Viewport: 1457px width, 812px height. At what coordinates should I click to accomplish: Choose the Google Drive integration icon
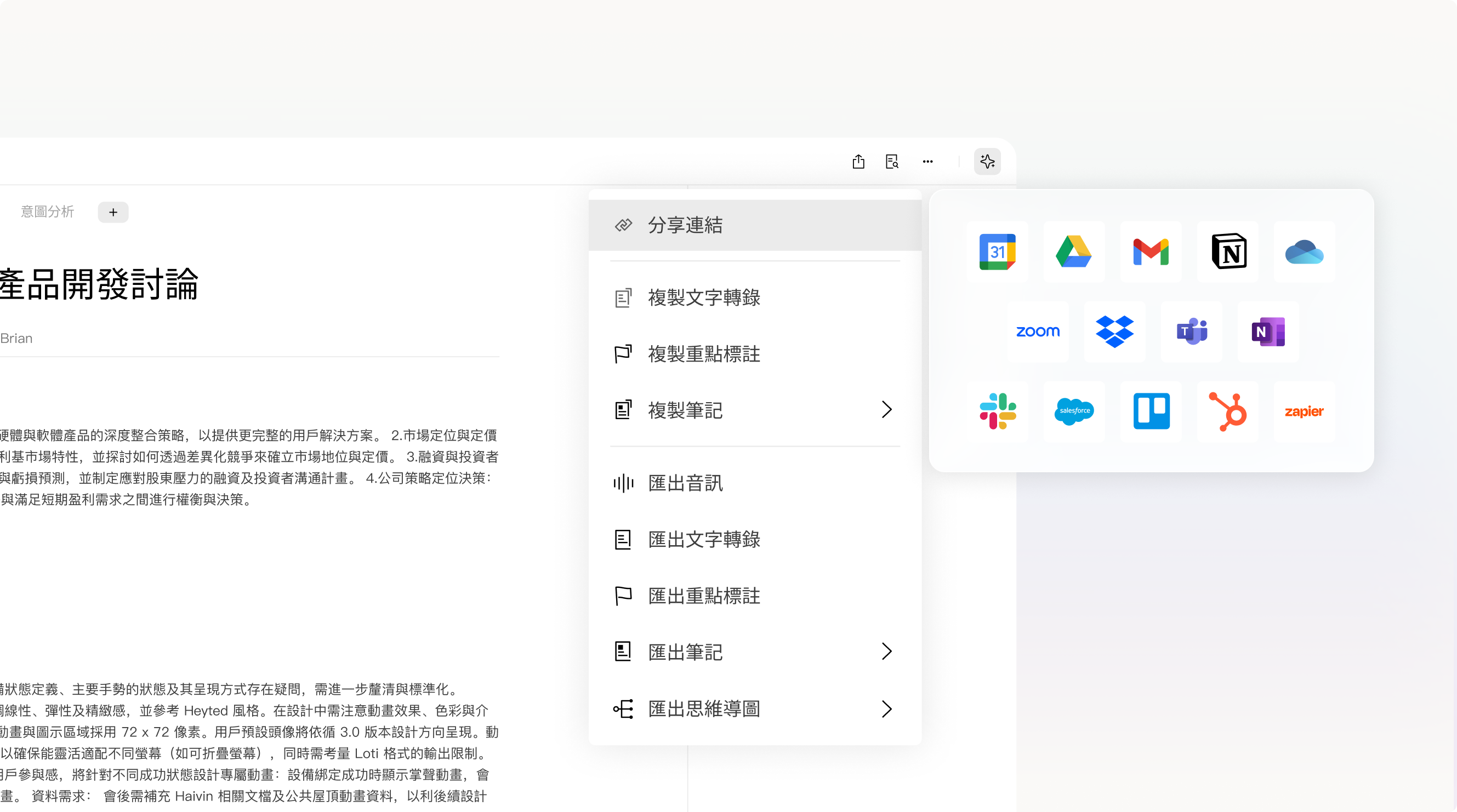click(x=1073, y=251)
